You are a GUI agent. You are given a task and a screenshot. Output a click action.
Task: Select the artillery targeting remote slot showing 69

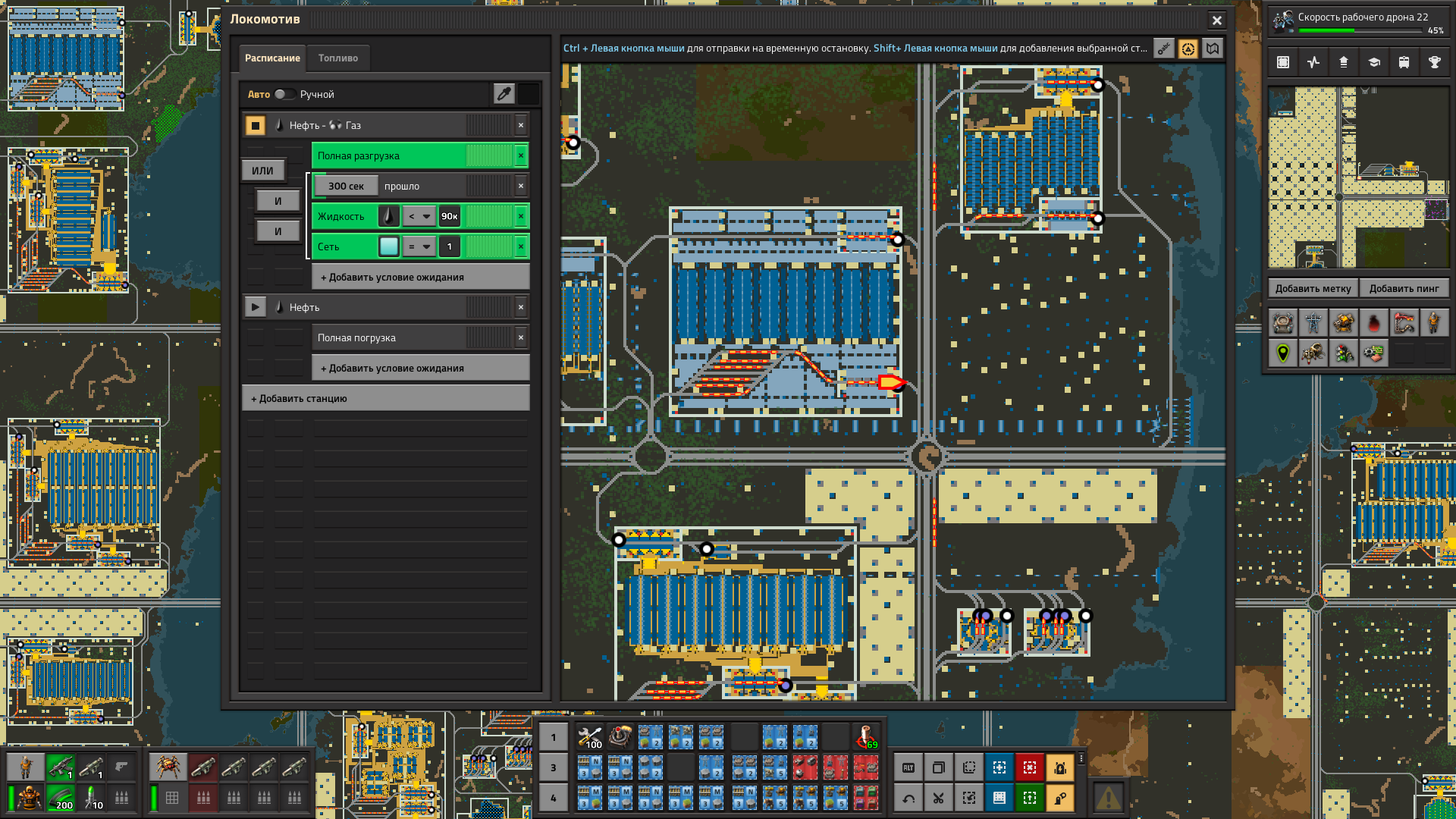866,737
